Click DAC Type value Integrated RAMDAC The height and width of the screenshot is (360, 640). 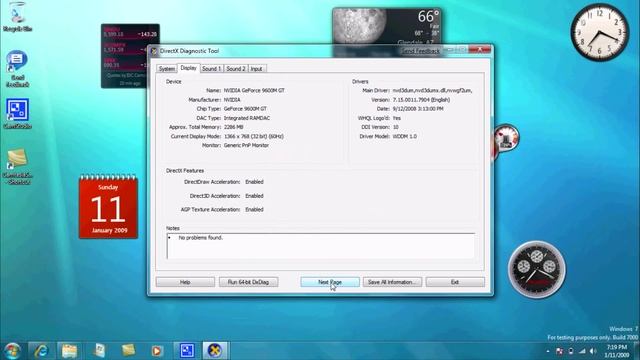(247, 118)
